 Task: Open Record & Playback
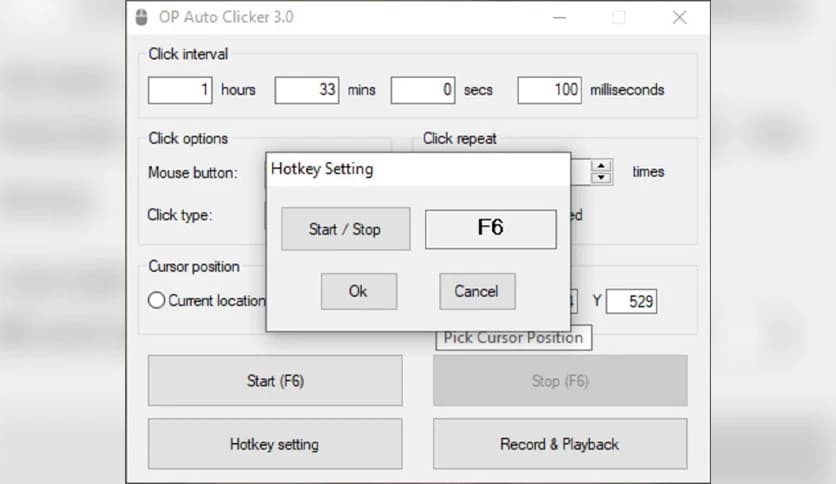559,444
